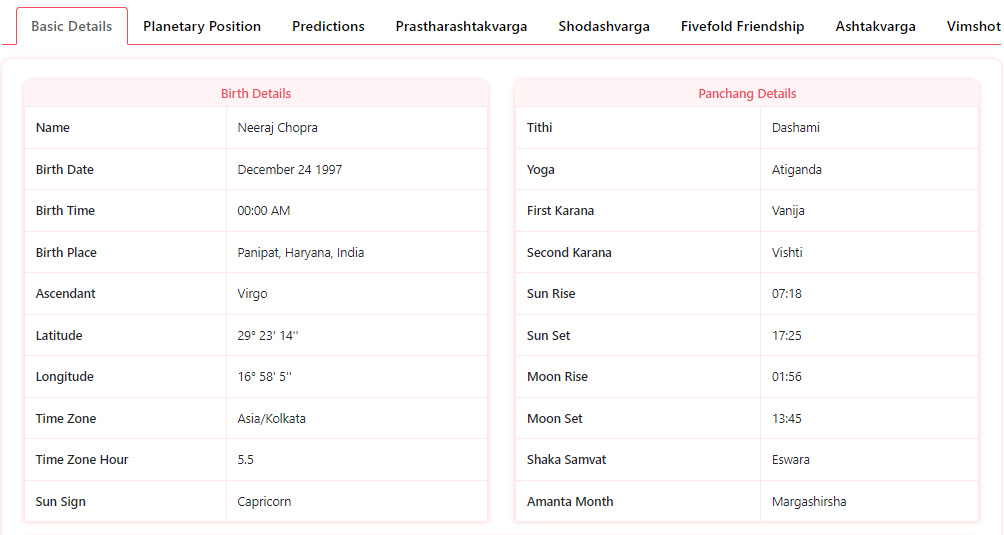Select the Margashirsha Amanta Month value

click(809, 502)
